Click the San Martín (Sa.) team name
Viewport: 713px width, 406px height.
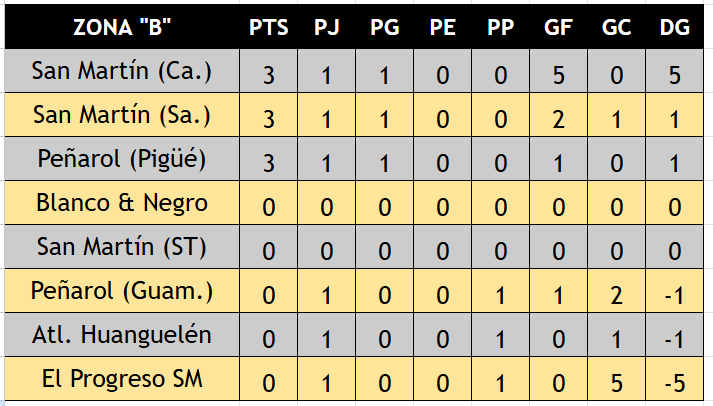122,115
